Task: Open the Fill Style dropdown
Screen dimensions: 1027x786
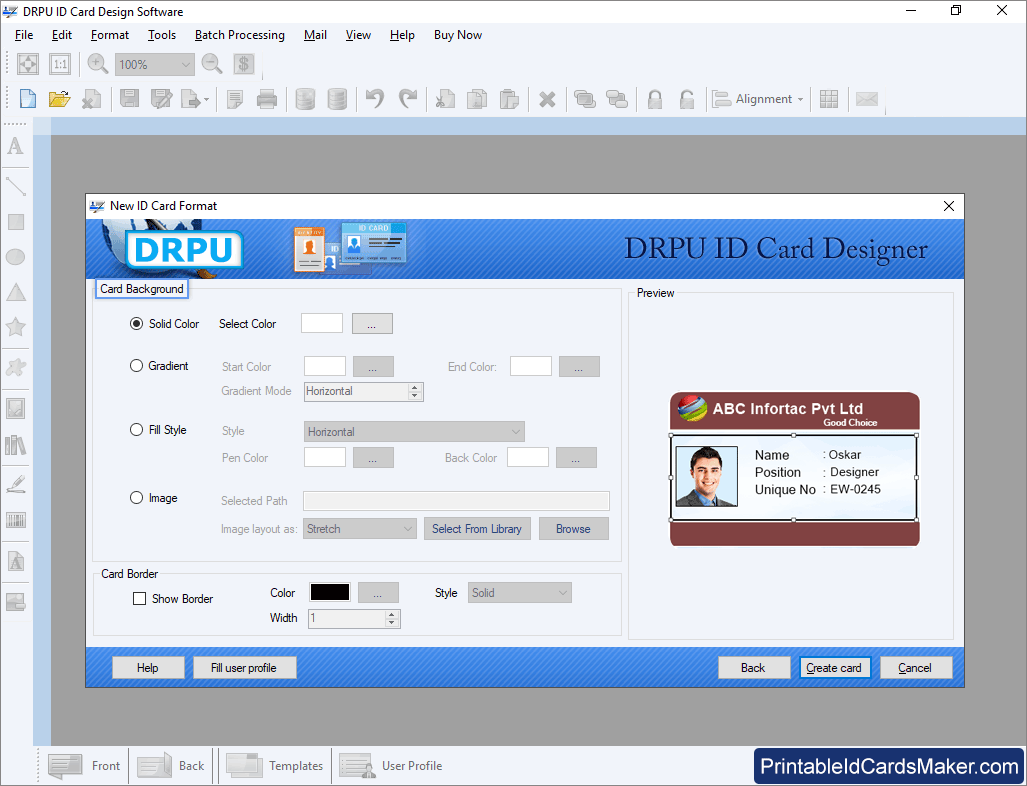Action: click(x=415, y=432)
